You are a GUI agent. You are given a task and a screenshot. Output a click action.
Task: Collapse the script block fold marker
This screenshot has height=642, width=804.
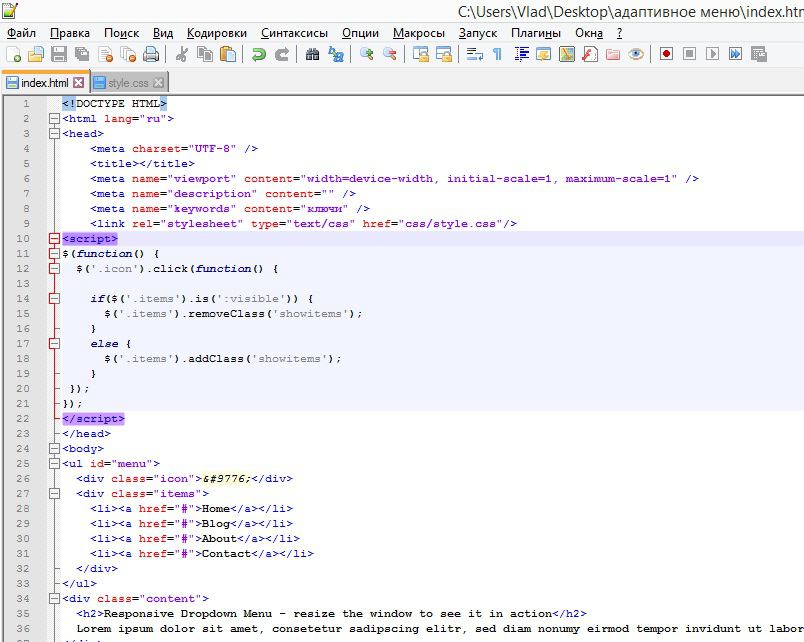54,239
